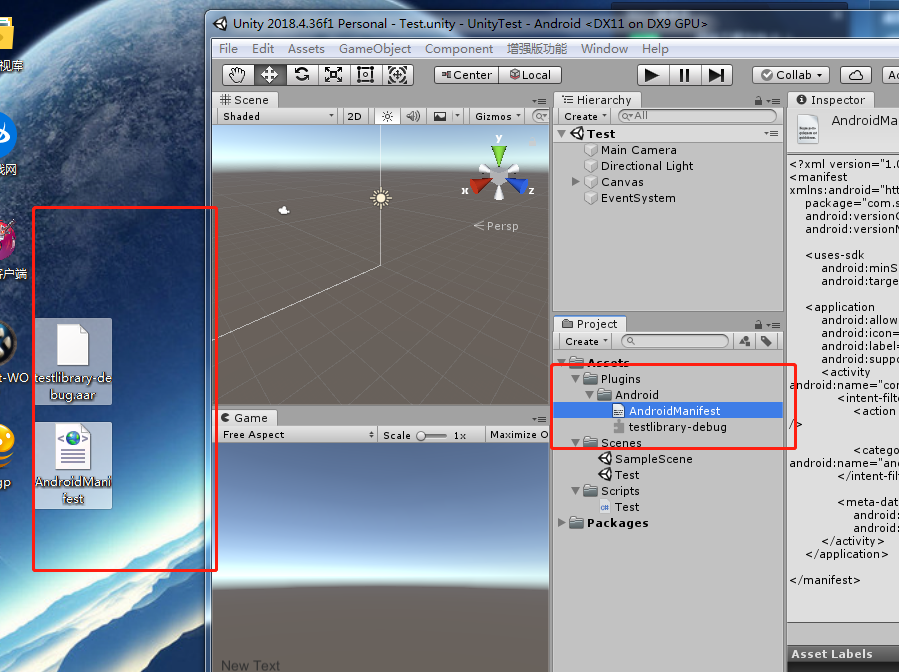Select Main Camera object
Image resolution: width=899 pixels, height=672 pixels.
[638, 150]
